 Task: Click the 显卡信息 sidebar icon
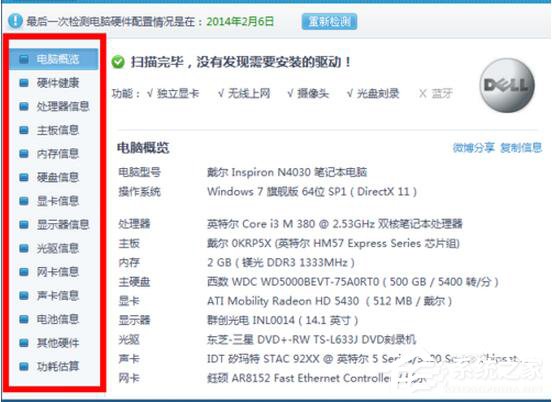click(x=24, y=201)
